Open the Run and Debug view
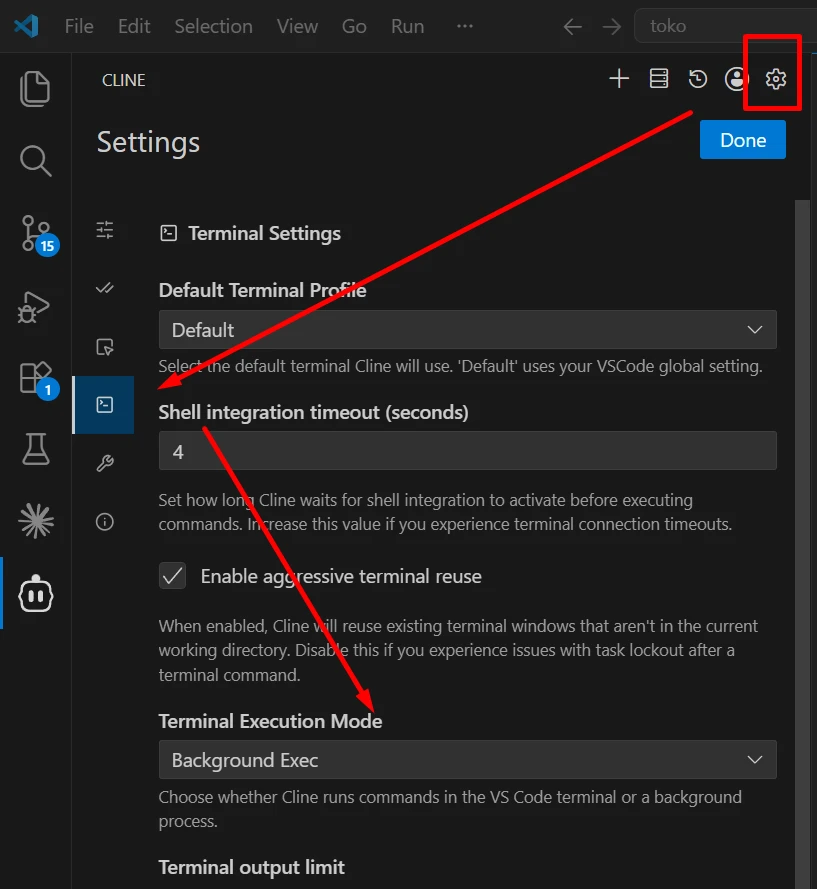Screen dimensions: 817x889 [x=34, y=307]
